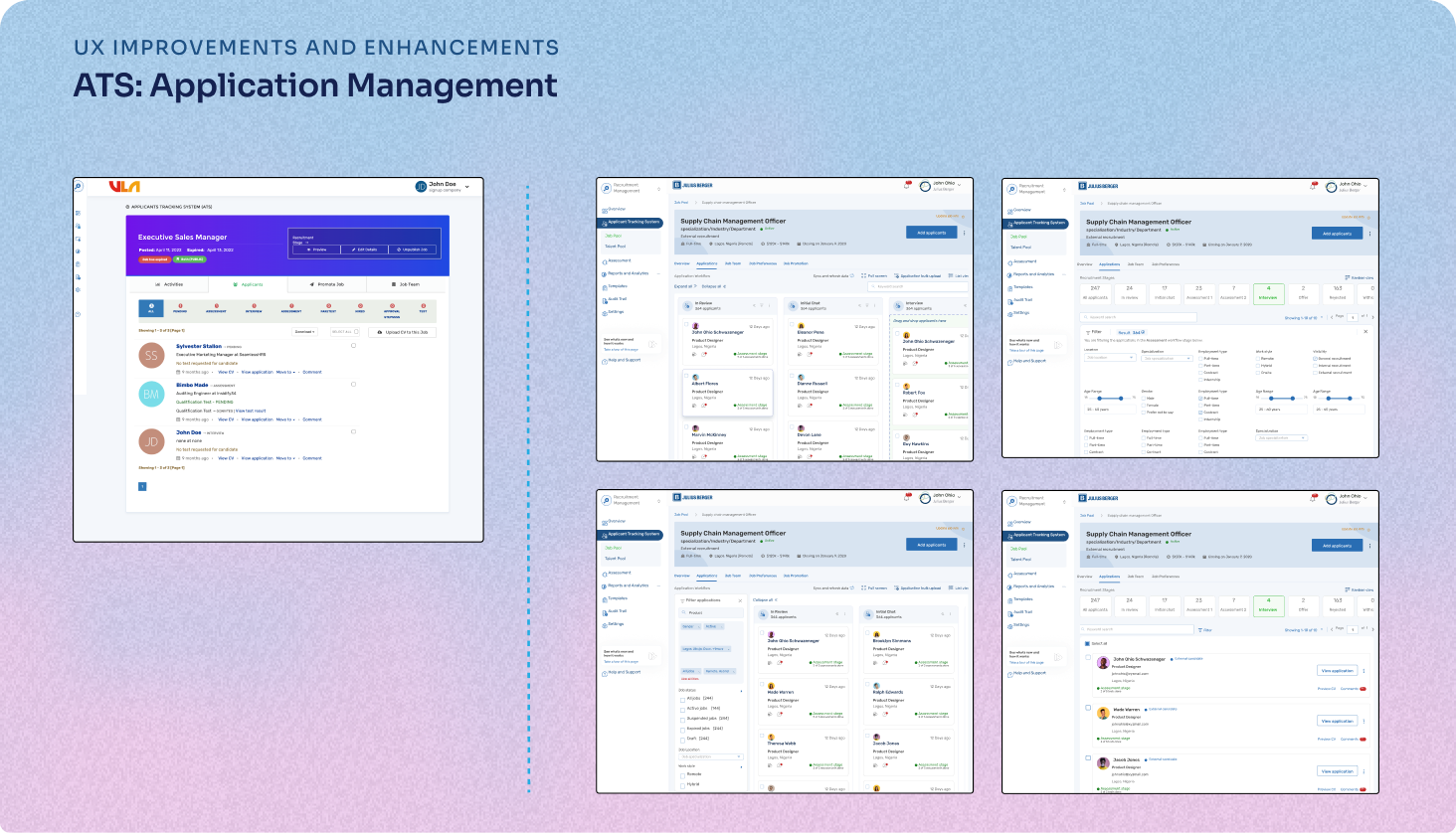This screenshot has height=833, width=1456.
Task: Select the PENDING stage icon in ULA screen
Action: point(180,308)
